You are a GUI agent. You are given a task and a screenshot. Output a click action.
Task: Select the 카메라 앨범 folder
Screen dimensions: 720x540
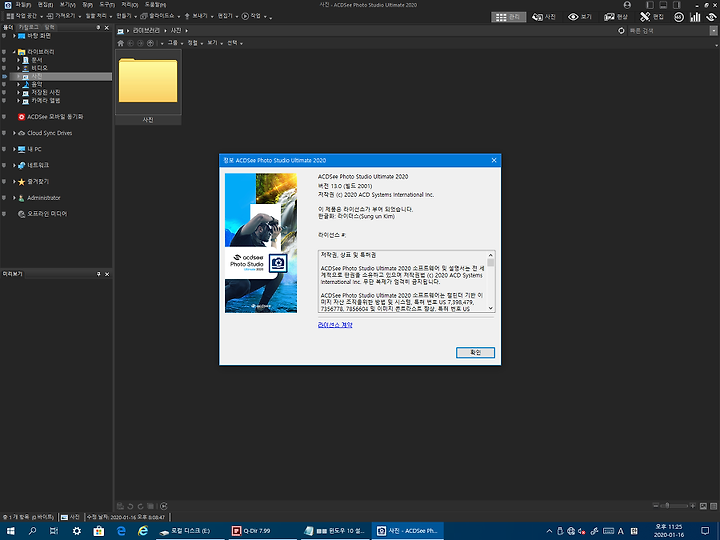pos(45,101)
